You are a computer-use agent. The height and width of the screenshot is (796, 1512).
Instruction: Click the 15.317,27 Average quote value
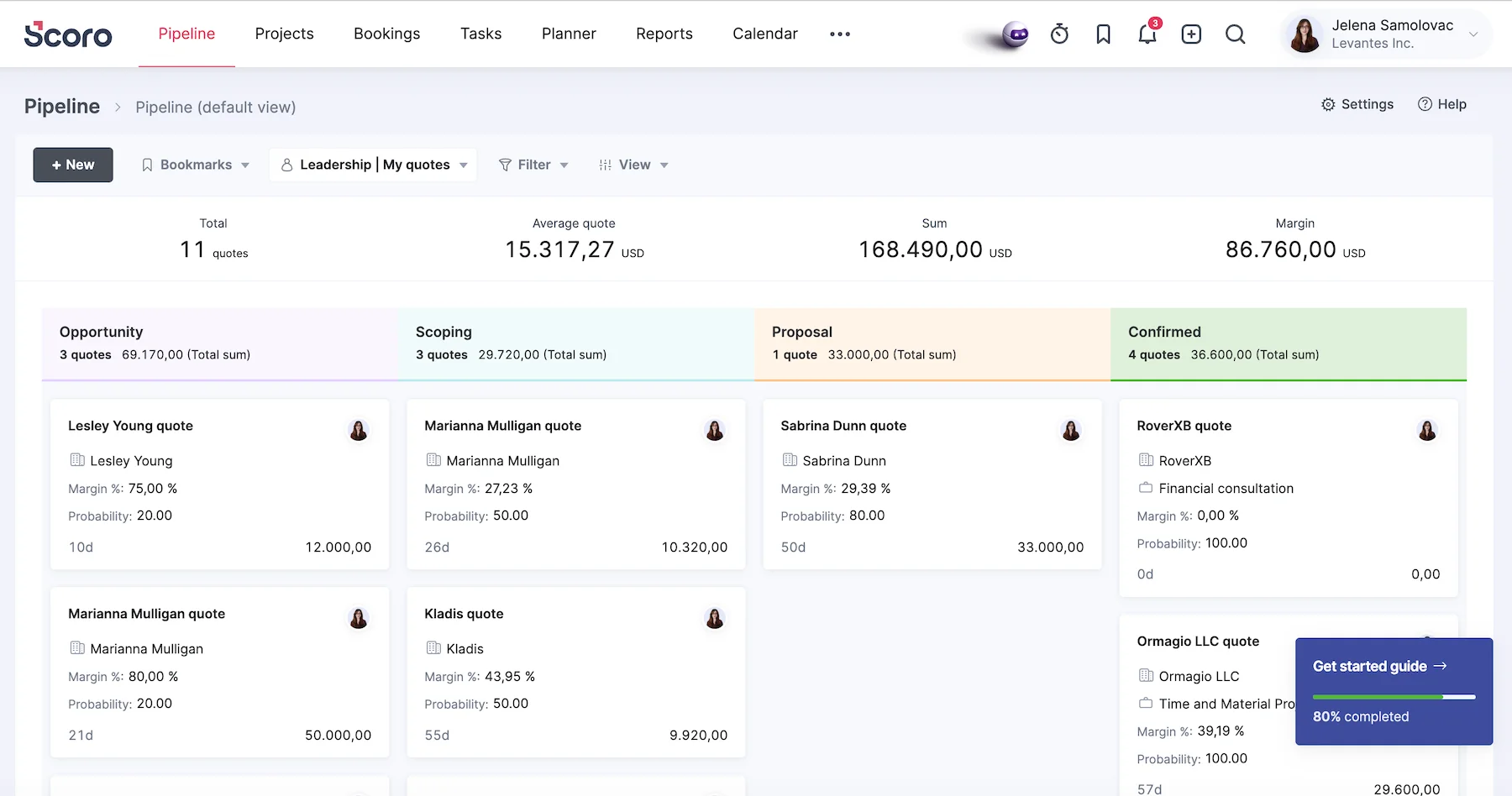tap(559, 249)
